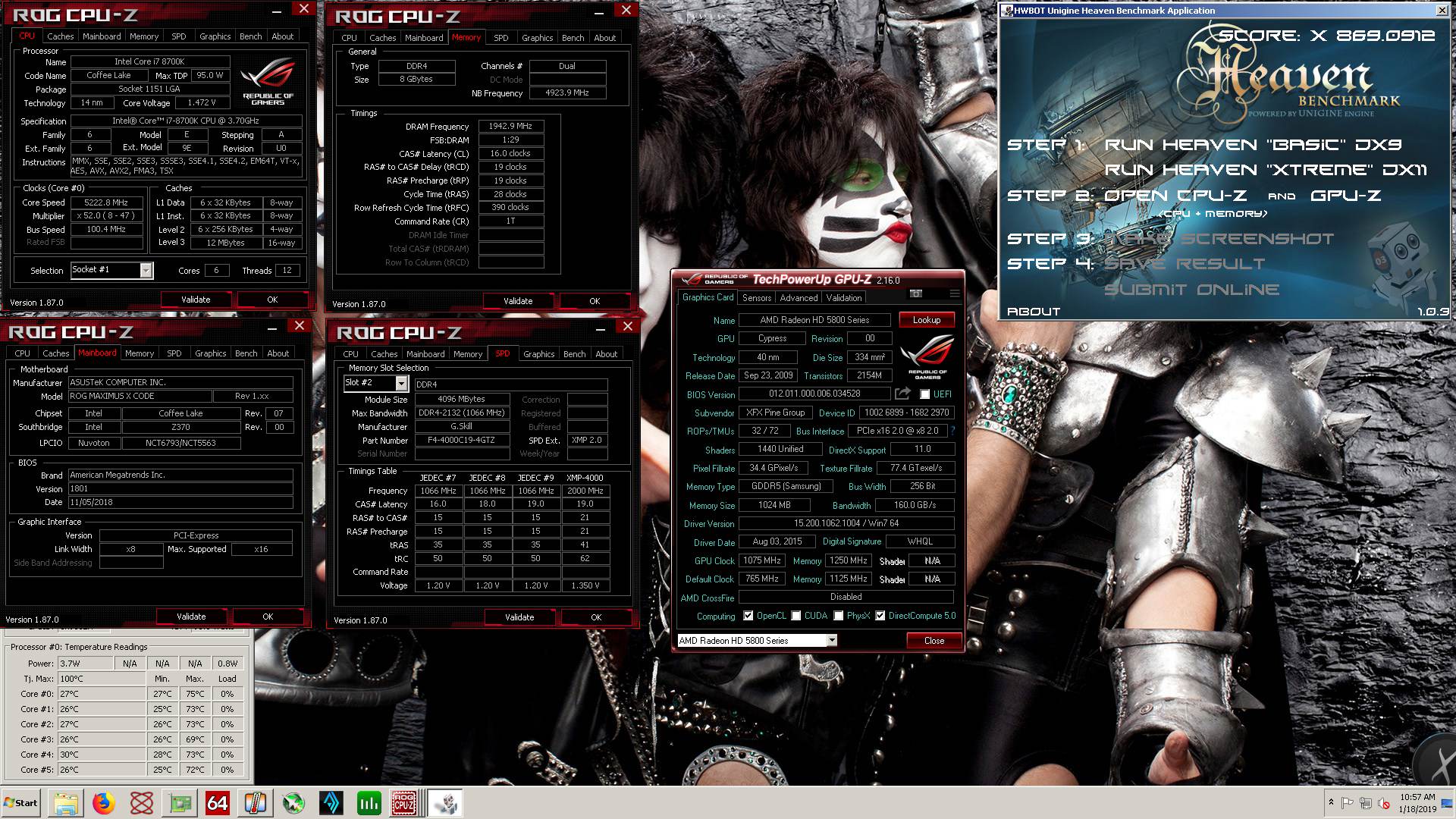Click About in HWBOT Heaven window
This screenshot has width=1456, height=819.
1034,312
